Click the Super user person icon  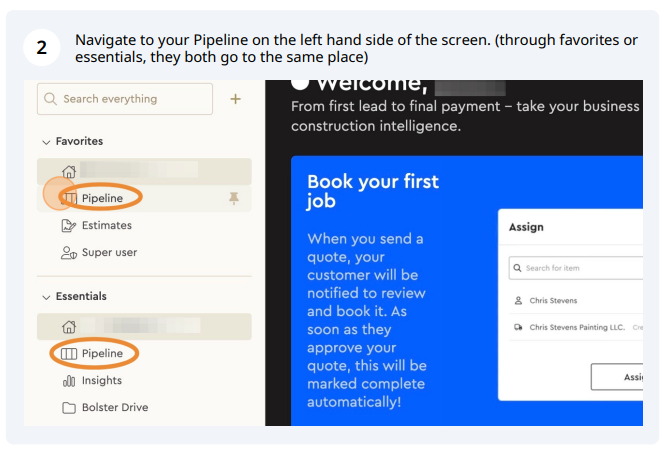pos(68,253)
